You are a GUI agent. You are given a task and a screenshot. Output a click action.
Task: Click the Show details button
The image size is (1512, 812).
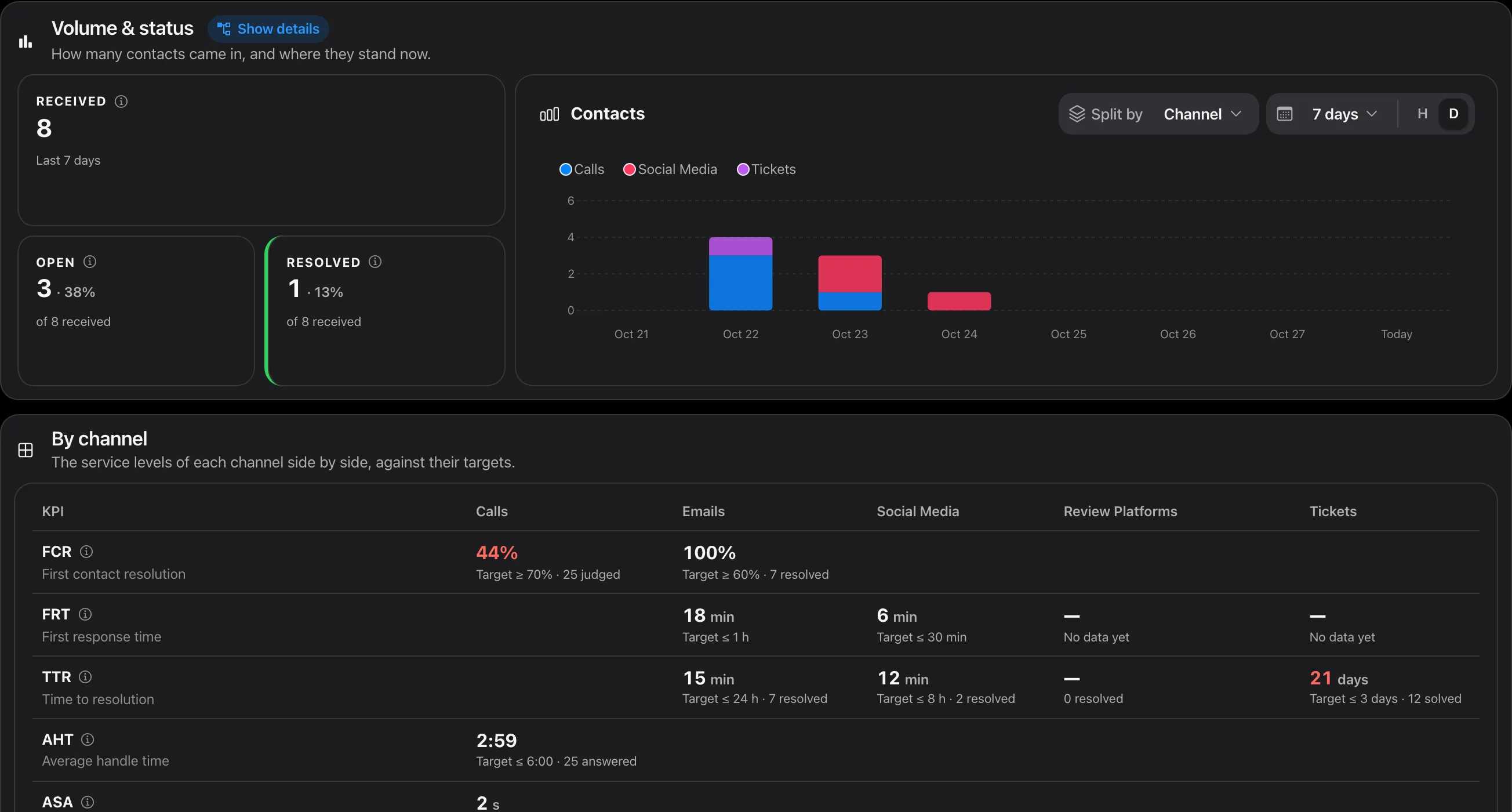pos(268,29)
